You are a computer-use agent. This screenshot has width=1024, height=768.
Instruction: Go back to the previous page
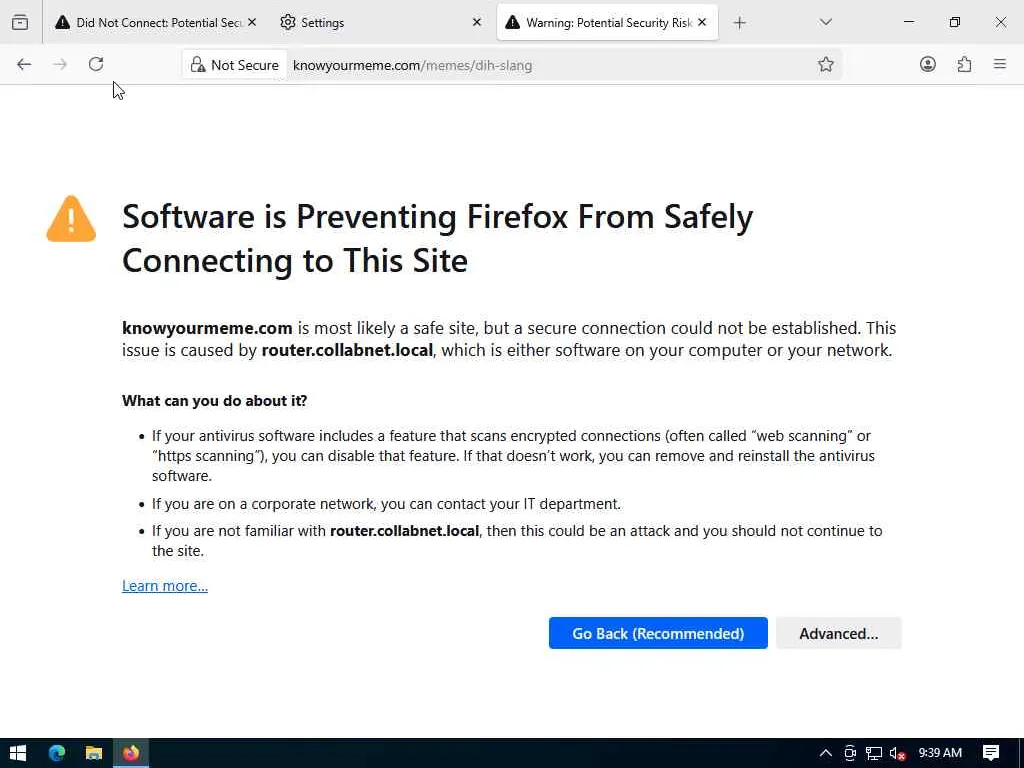coord(24,64)
